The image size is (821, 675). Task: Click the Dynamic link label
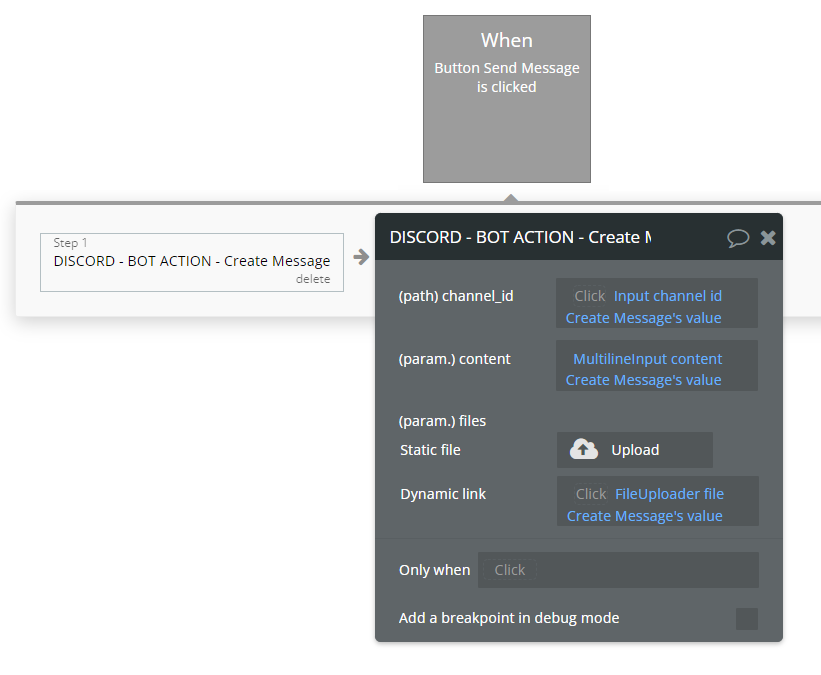[443, 494]
